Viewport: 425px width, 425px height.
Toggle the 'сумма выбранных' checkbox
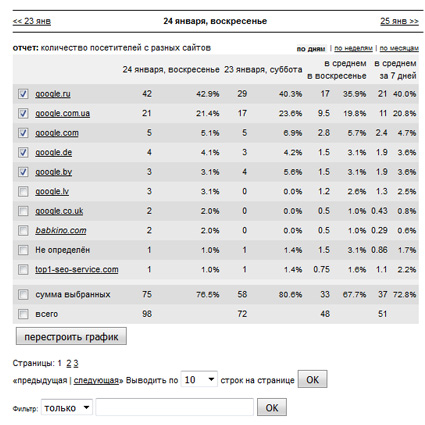click(23, 295)
